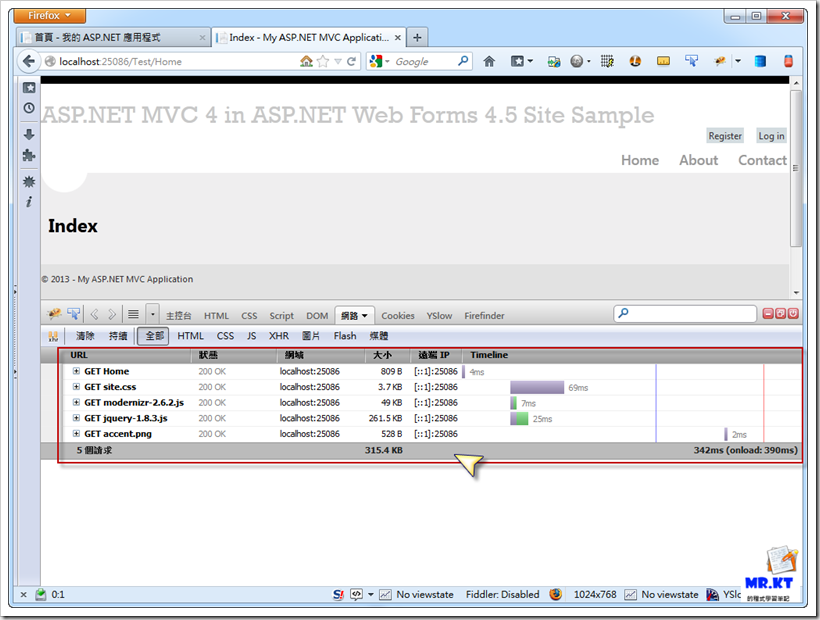
Task: Open the 網路 panel dropdown arrow
Action: (365, 316)
